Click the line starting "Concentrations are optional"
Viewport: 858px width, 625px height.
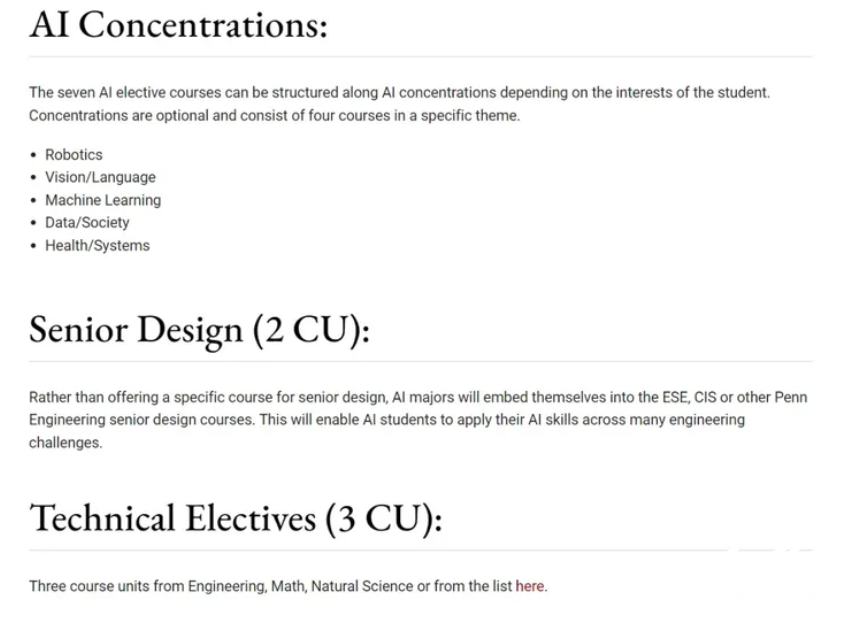[x=274, y=115]
